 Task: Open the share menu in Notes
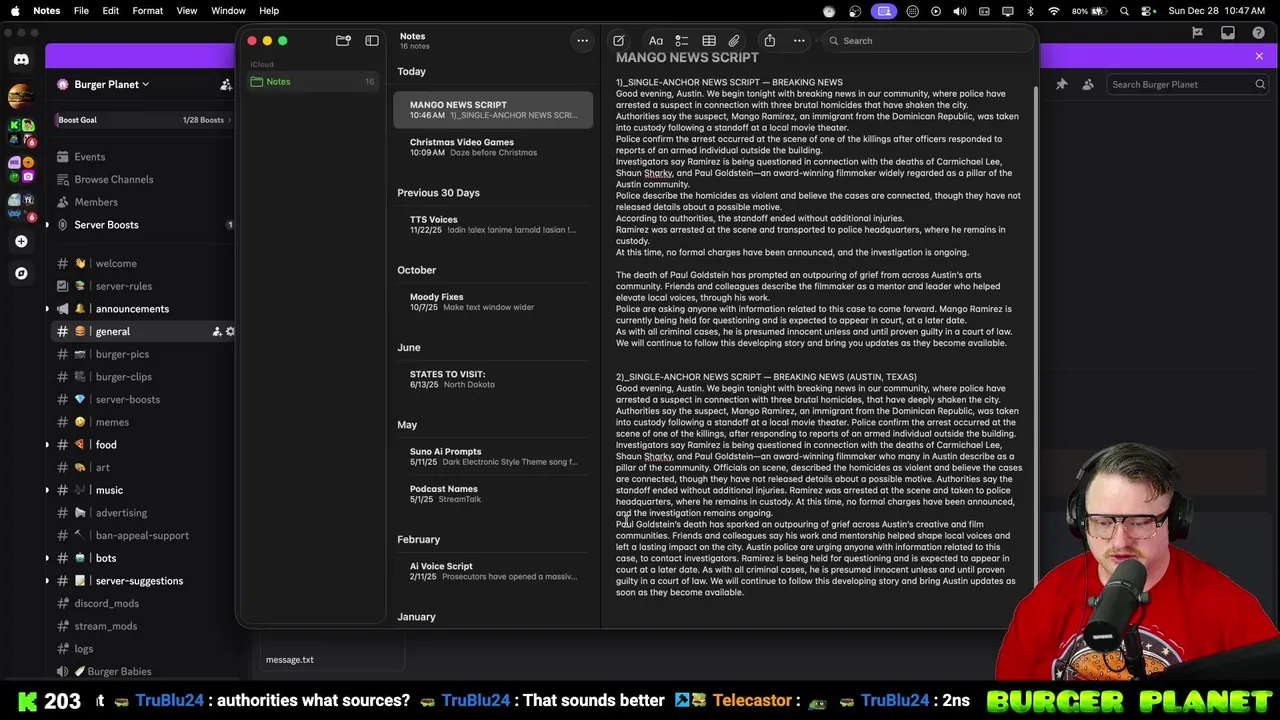click(x=770, y=41)
